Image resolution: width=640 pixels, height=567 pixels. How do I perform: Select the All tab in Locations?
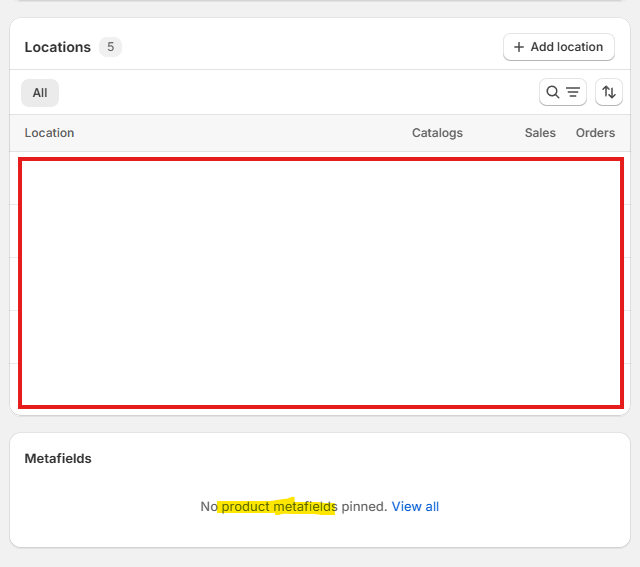click(x=40, y=93)
